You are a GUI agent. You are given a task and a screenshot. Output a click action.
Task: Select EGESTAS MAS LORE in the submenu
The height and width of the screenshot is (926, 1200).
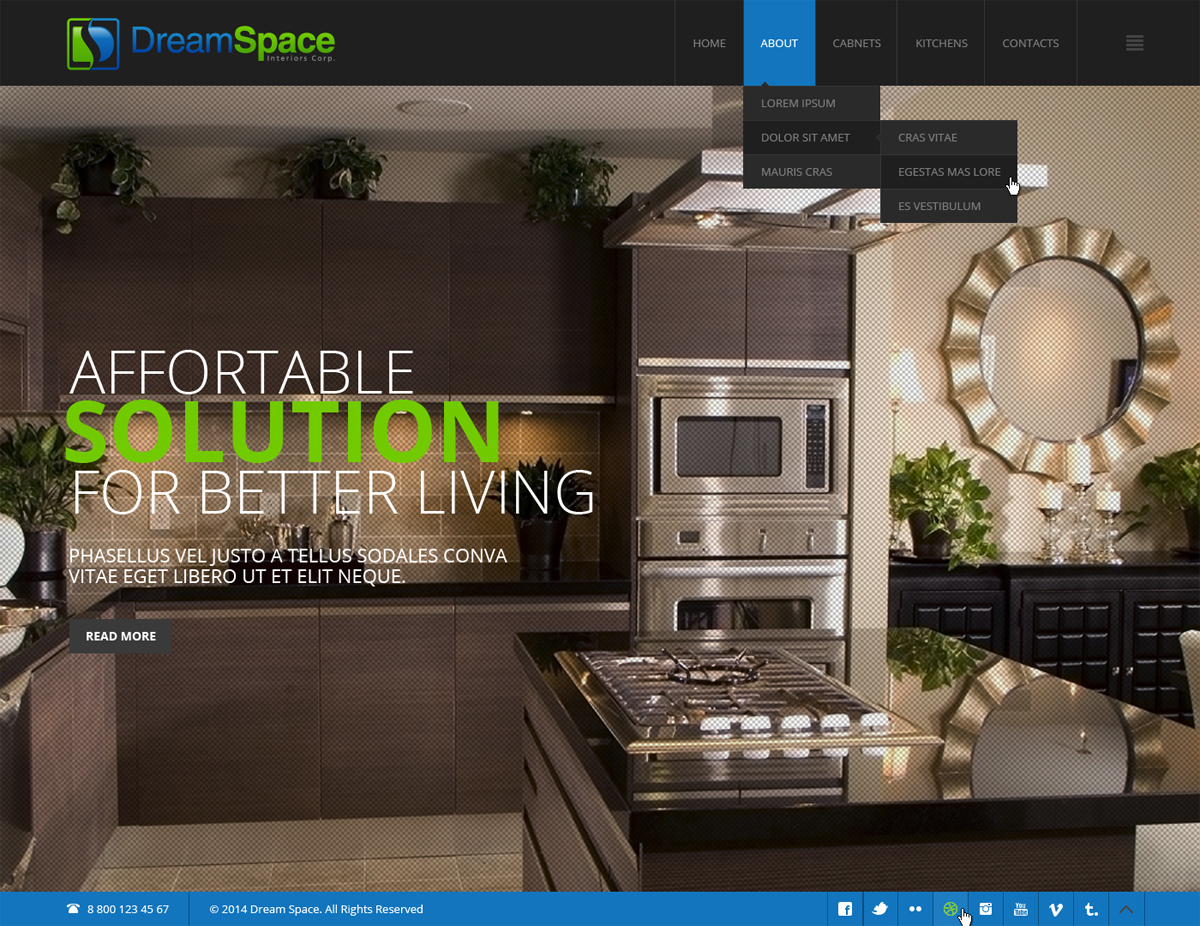point(948,171)
